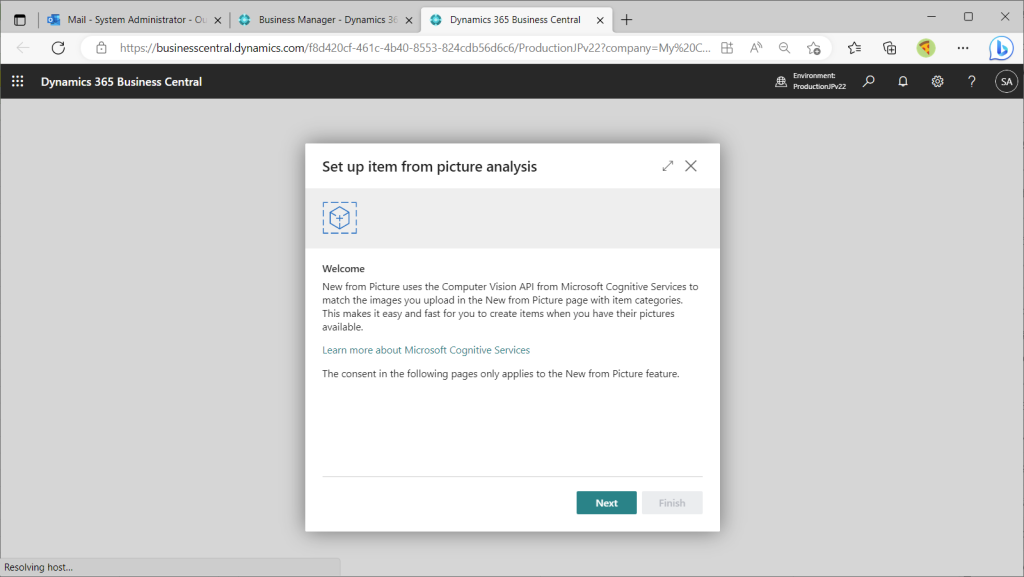The image size is (1024, 577).
Task: Click the site information lock icon
Action: tap(101, 48)
